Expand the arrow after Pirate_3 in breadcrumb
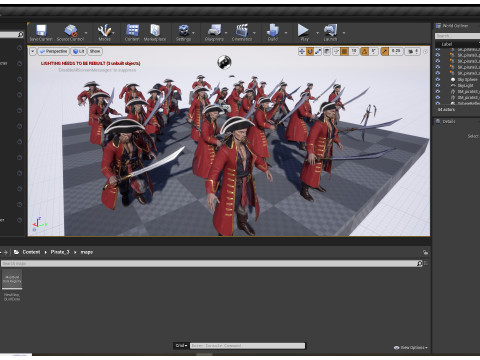The width and height of the screenshot is (480, 360). (x=75, y=252)
